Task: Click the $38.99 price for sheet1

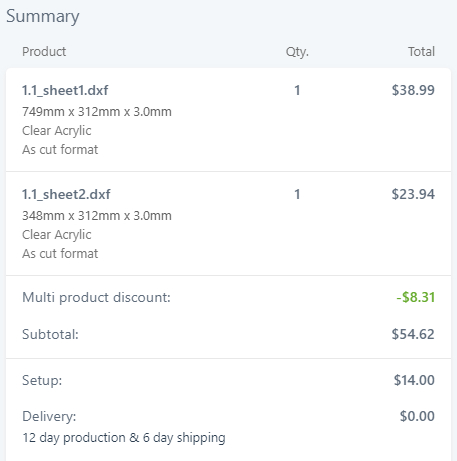Action: [413, 90]
